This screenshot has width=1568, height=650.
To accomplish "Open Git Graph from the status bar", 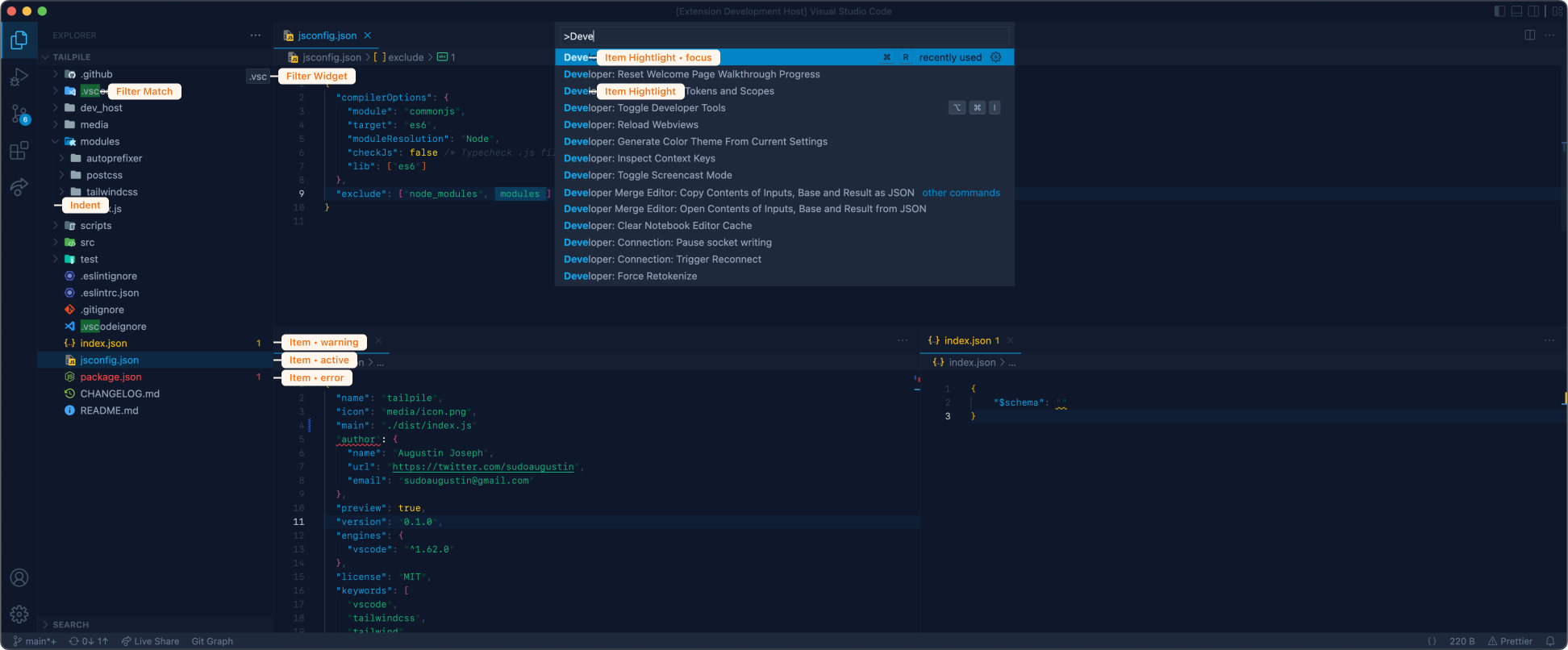I will coord(212,641).
